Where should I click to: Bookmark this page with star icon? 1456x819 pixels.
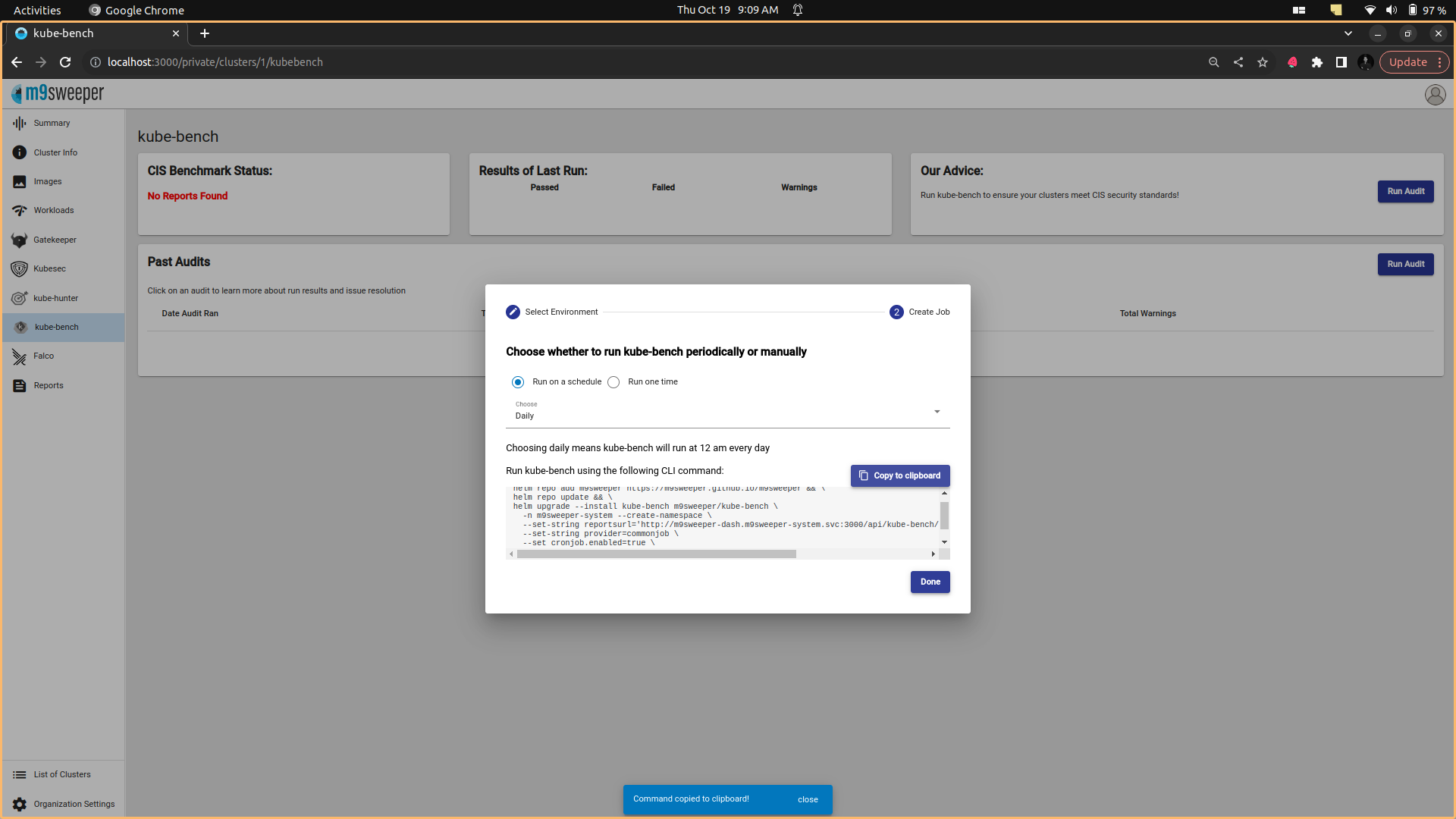coord(1263,62)
